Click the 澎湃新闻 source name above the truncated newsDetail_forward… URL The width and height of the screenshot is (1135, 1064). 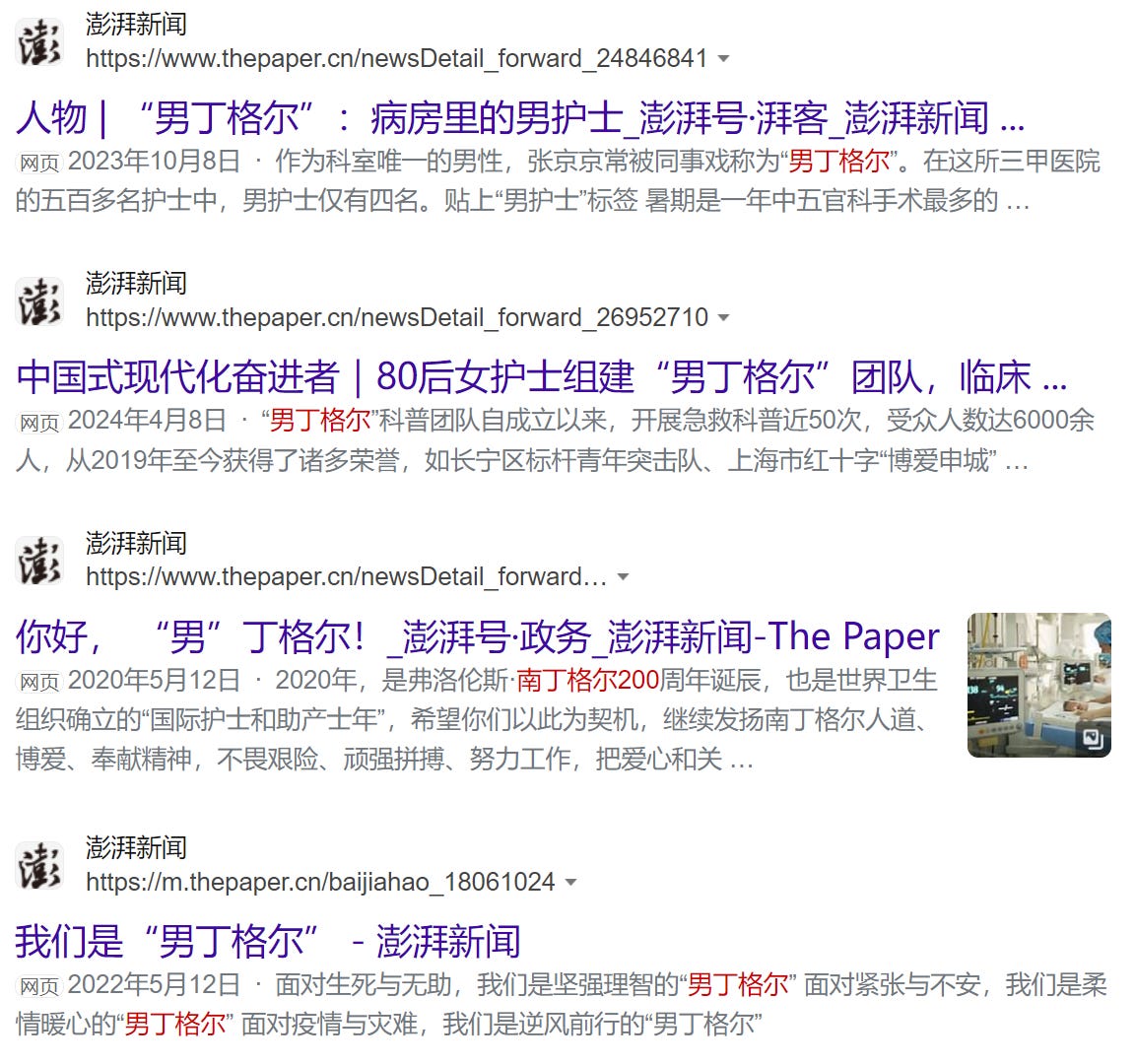click(x=136, y=544)
